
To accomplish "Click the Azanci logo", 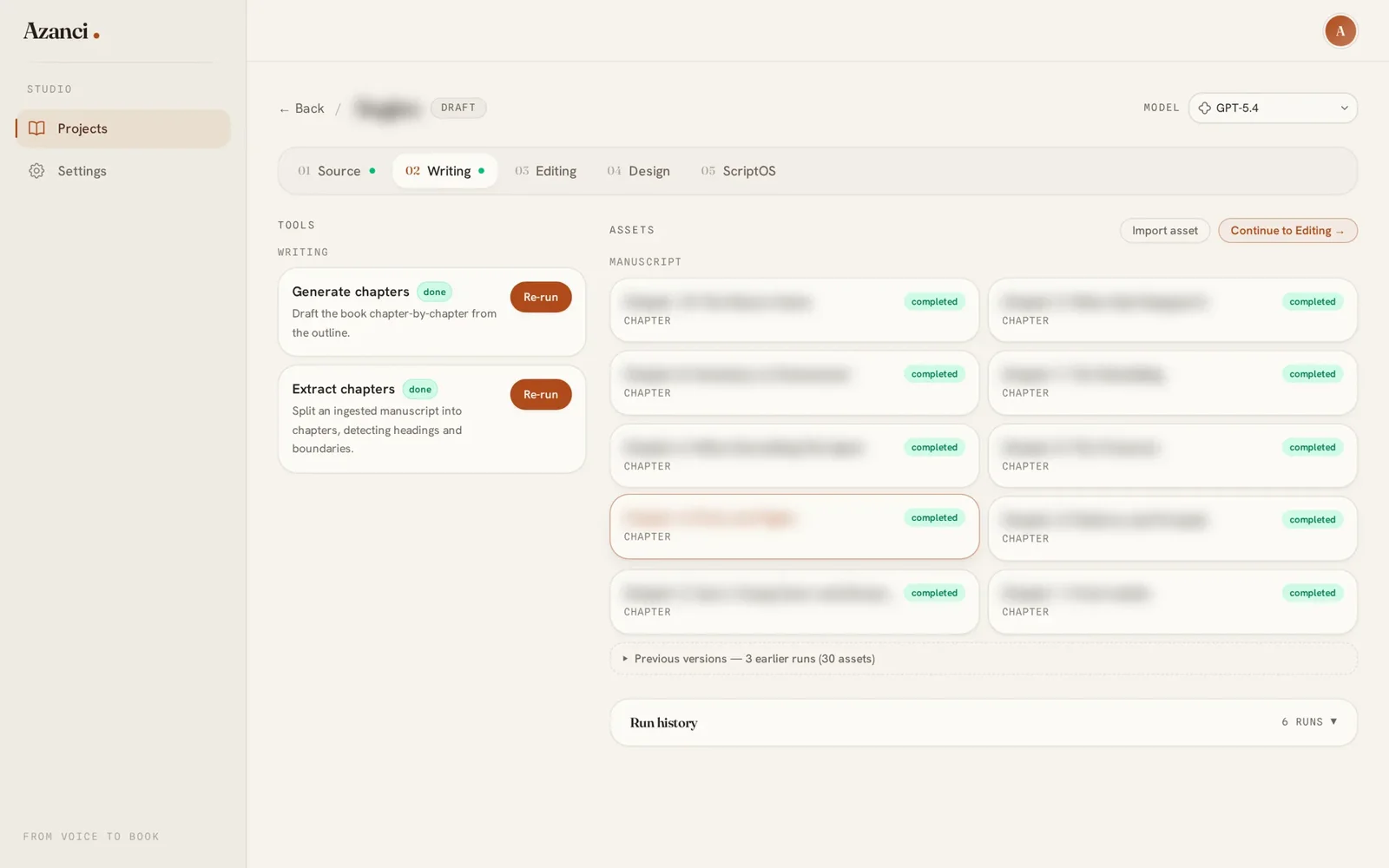I will (x=61, y=31).
